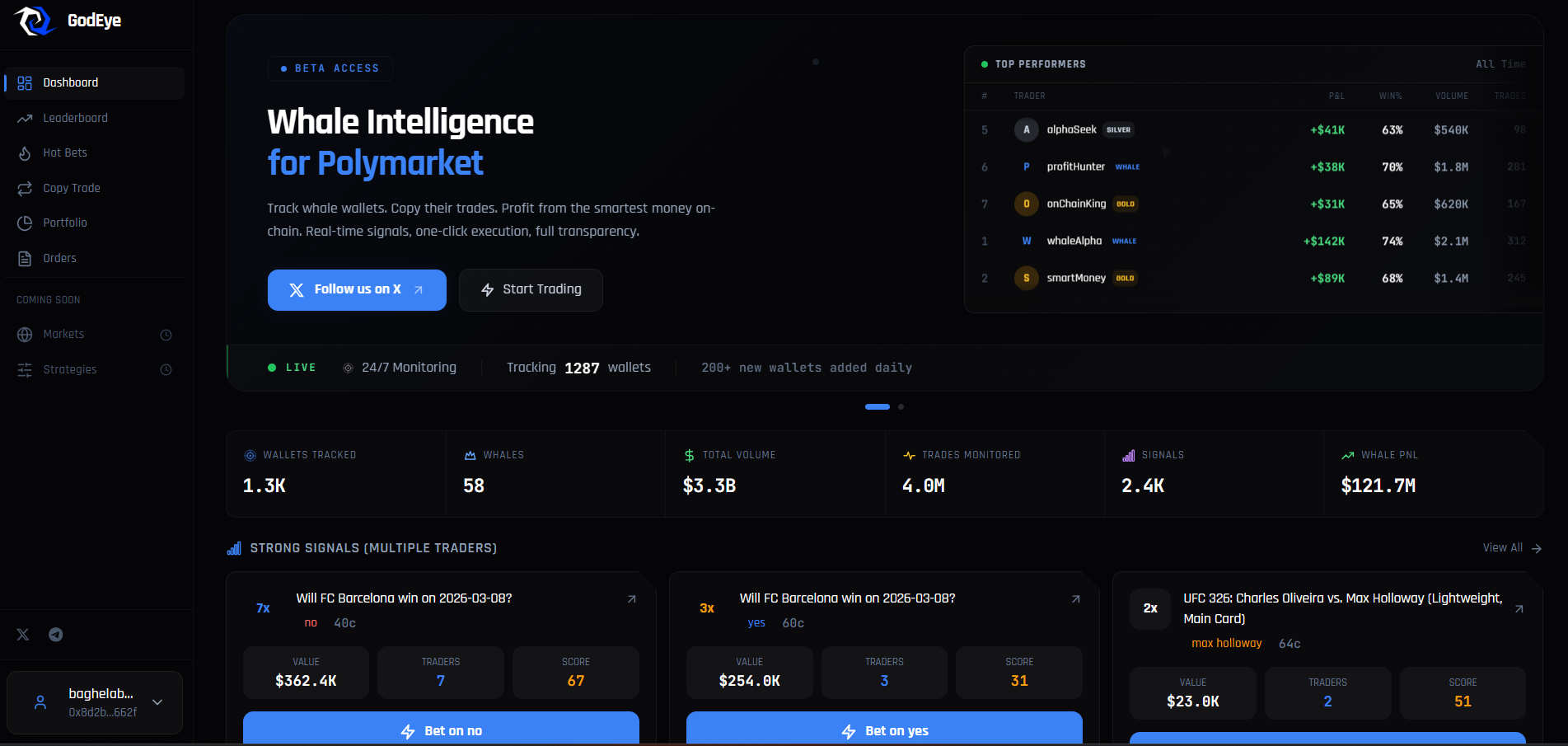Open Copy Trade section
Viewport: 1568px width, 746px height.
point(94,188)
